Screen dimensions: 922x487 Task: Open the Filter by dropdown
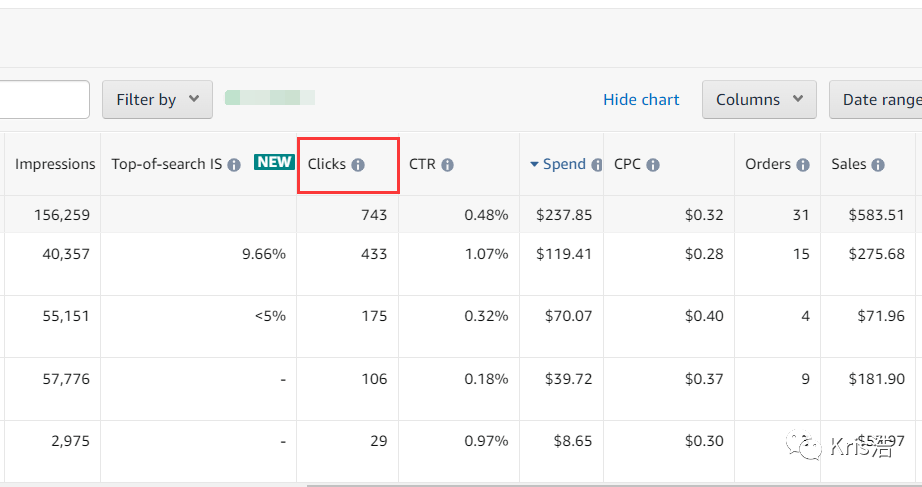(157, 100)
